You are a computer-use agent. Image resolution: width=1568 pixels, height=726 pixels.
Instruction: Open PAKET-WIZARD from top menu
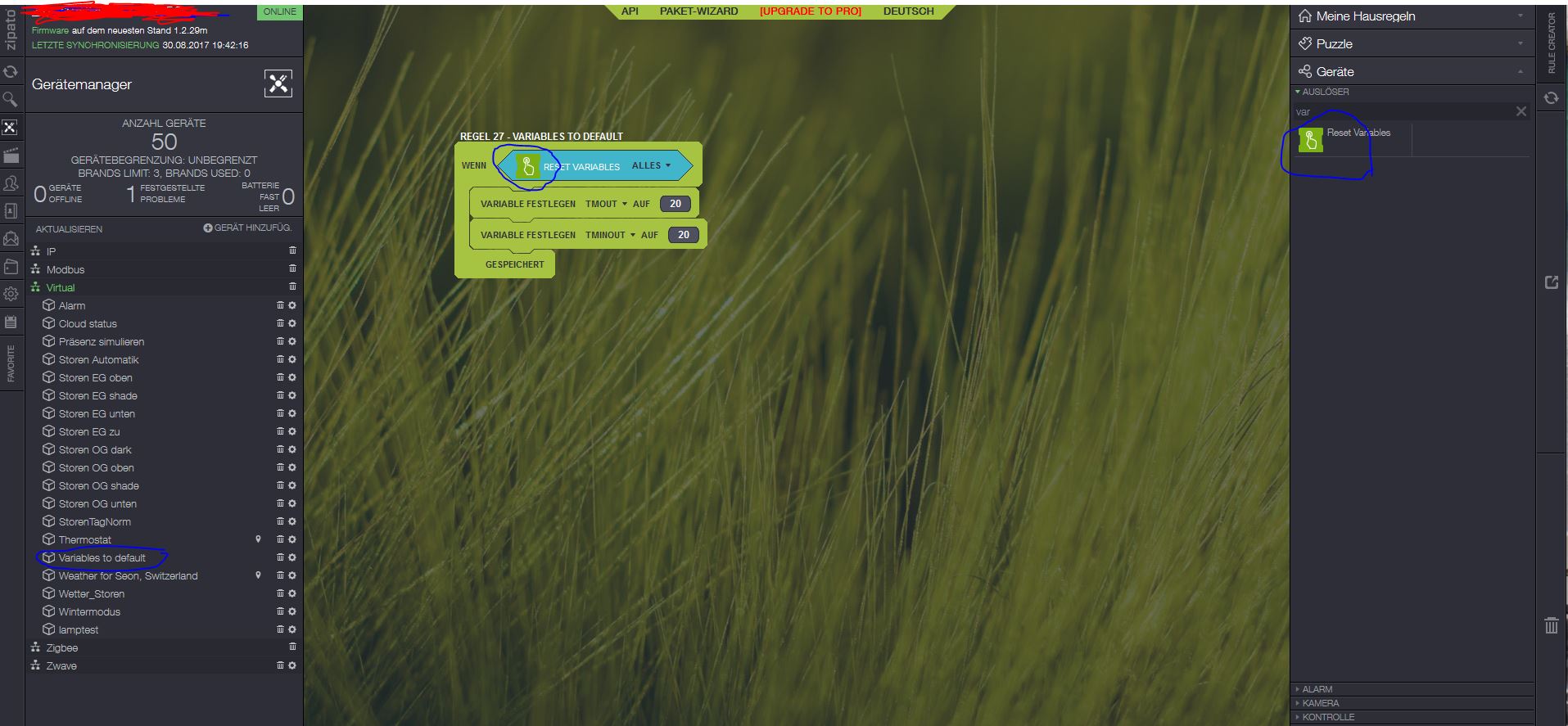tap(698, 11)
